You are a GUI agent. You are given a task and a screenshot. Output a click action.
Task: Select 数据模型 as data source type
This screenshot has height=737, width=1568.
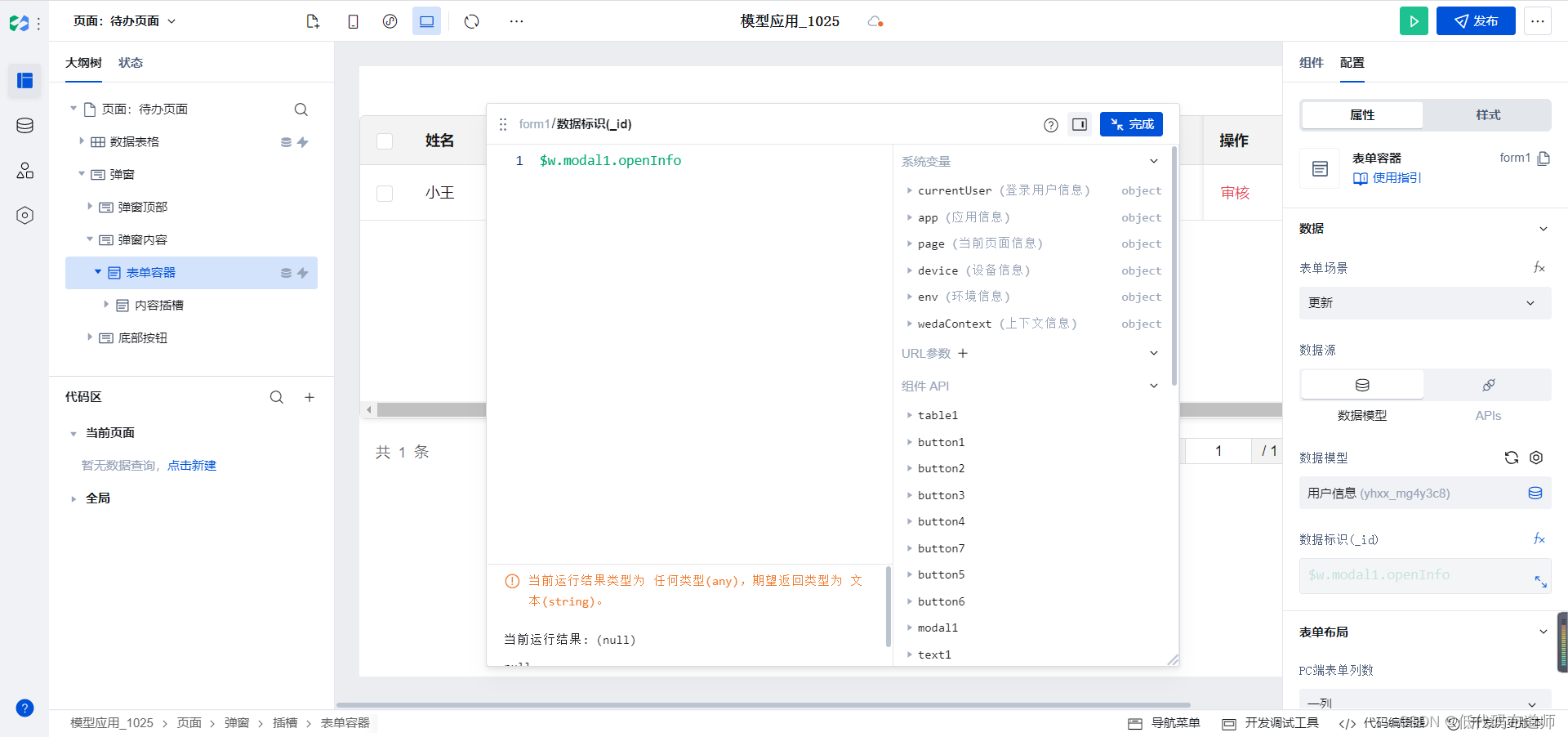point(1362,385)
